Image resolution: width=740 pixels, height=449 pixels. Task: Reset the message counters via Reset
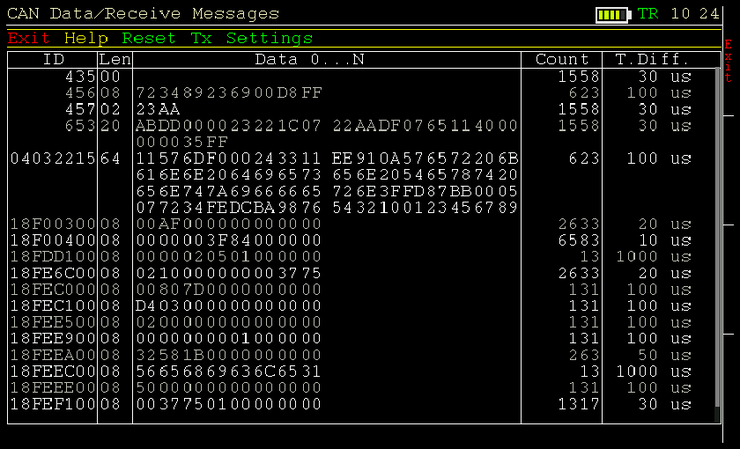click(x=148, y=38)
